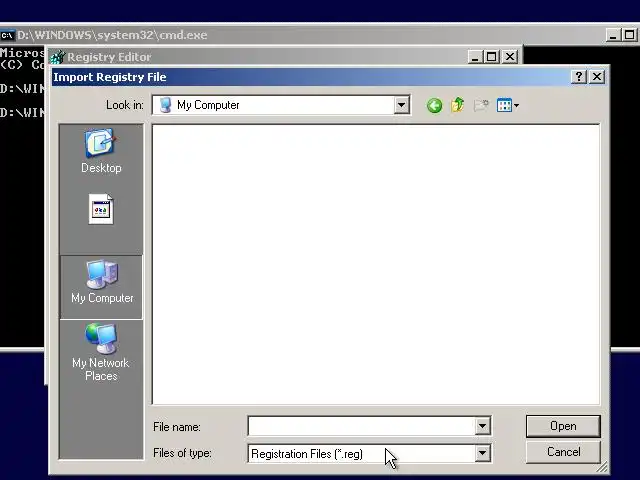Open My Network Places shortcut
Image resolution: width=640 pixels, height=480 pixels.
pyautogui.click(x=101, y=352)
